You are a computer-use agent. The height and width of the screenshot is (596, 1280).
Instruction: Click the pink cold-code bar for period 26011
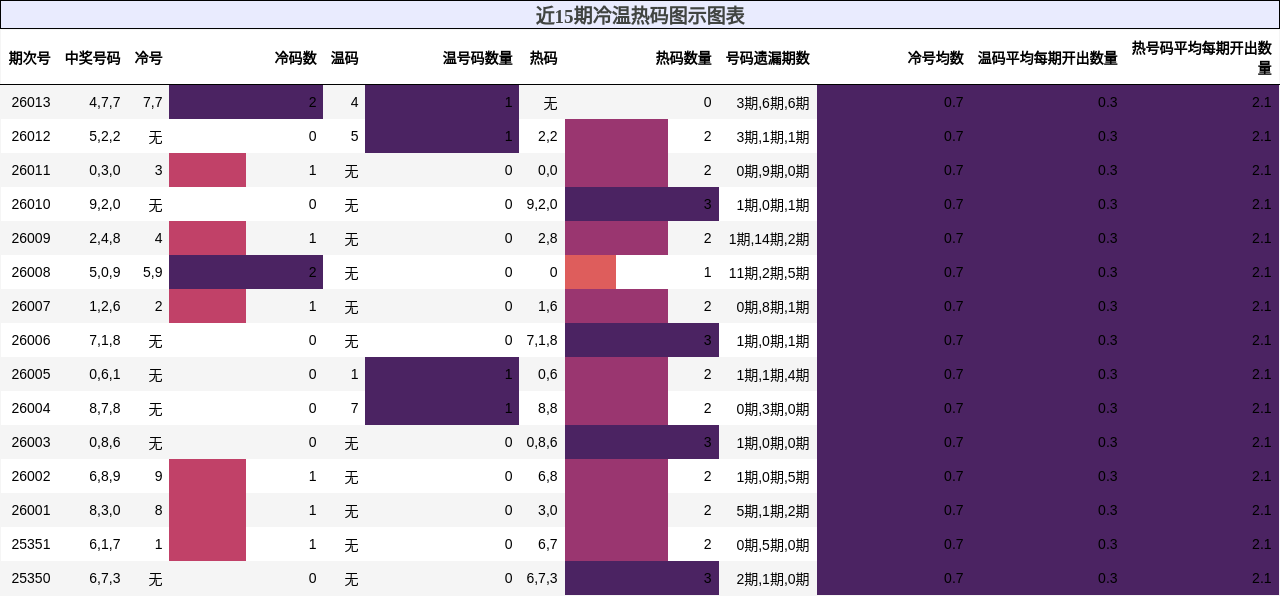[208, 170]
